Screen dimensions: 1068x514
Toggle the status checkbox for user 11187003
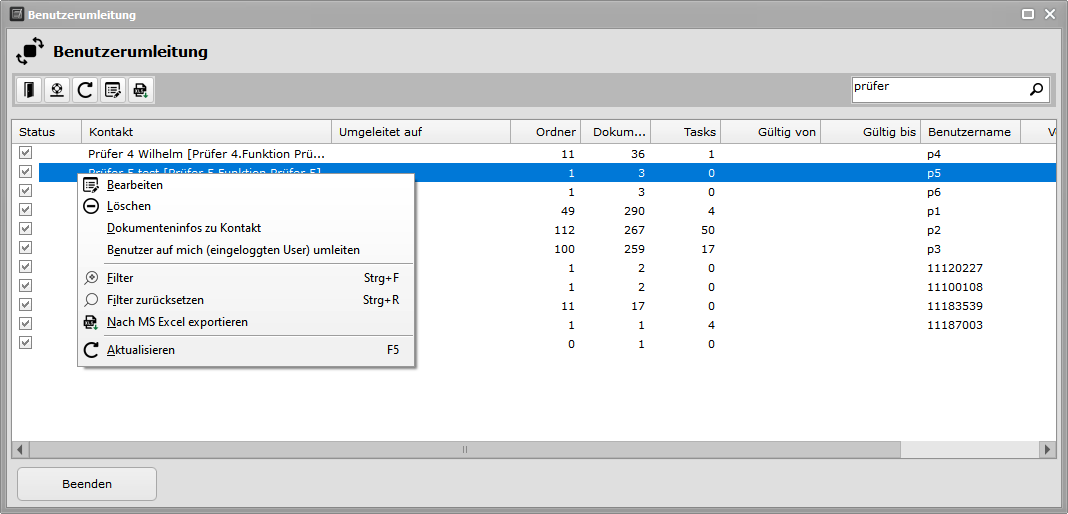pyautogui.click(x=26, y=323)
